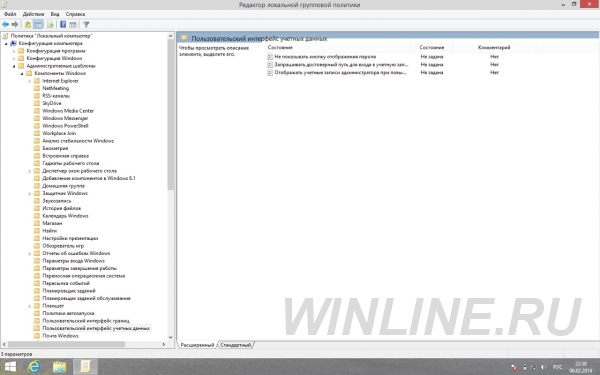The height and width of the screenshot is (375, 600).
Task: Click the tree pane vertical scrollbar thumb
Action: [x=171, y=114]
